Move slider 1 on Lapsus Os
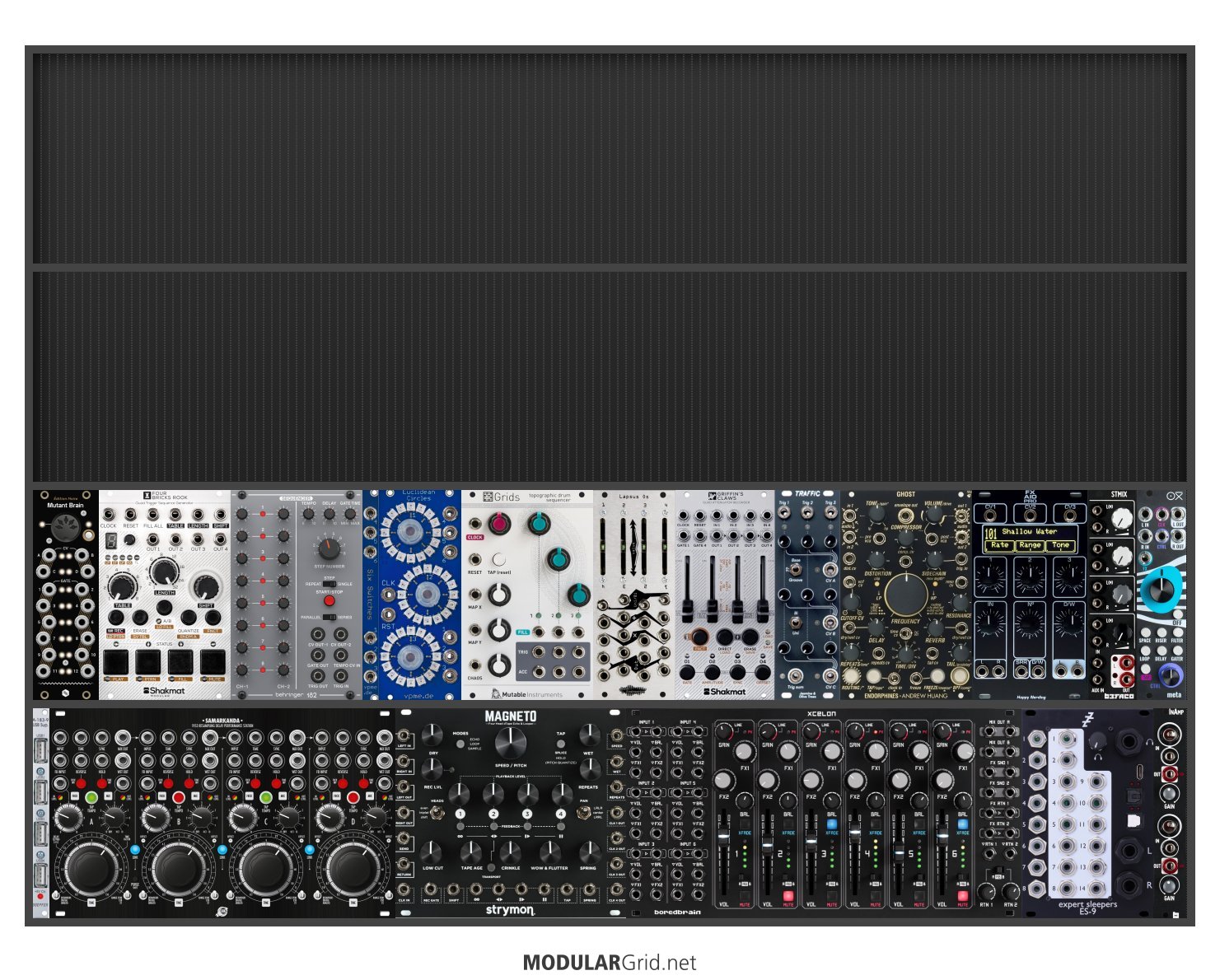1220x980 pixels. pyautogui.click(x=604, y=547)
